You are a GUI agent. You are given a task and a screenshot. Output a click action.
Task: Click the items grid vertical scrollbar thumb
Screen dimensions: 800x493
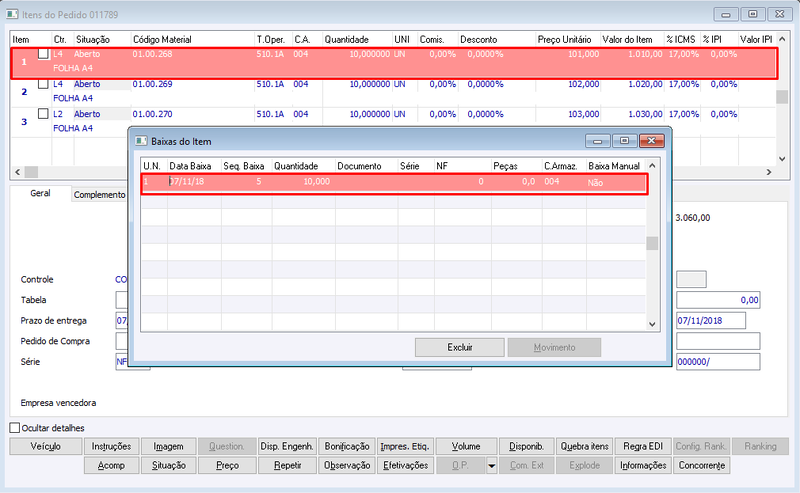tap(782, 96)
